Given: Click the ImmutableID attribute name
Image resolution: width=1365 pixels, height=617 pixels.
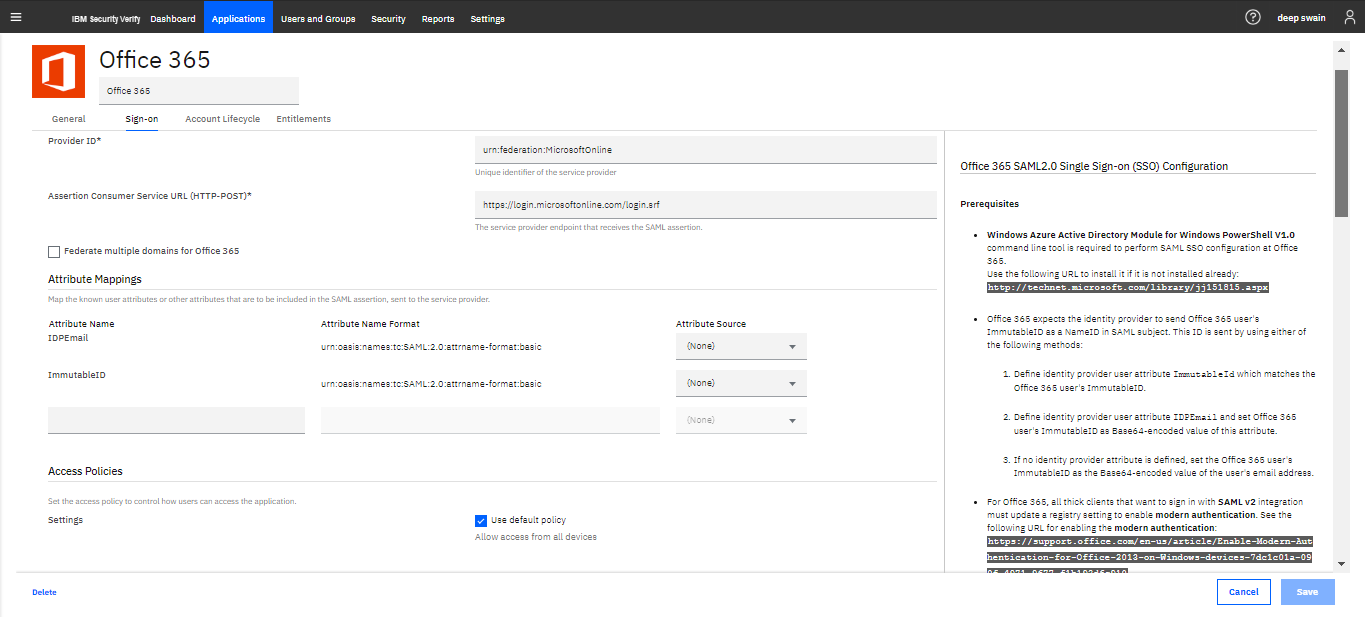Looking at the screenshot, I should point(77,375).
